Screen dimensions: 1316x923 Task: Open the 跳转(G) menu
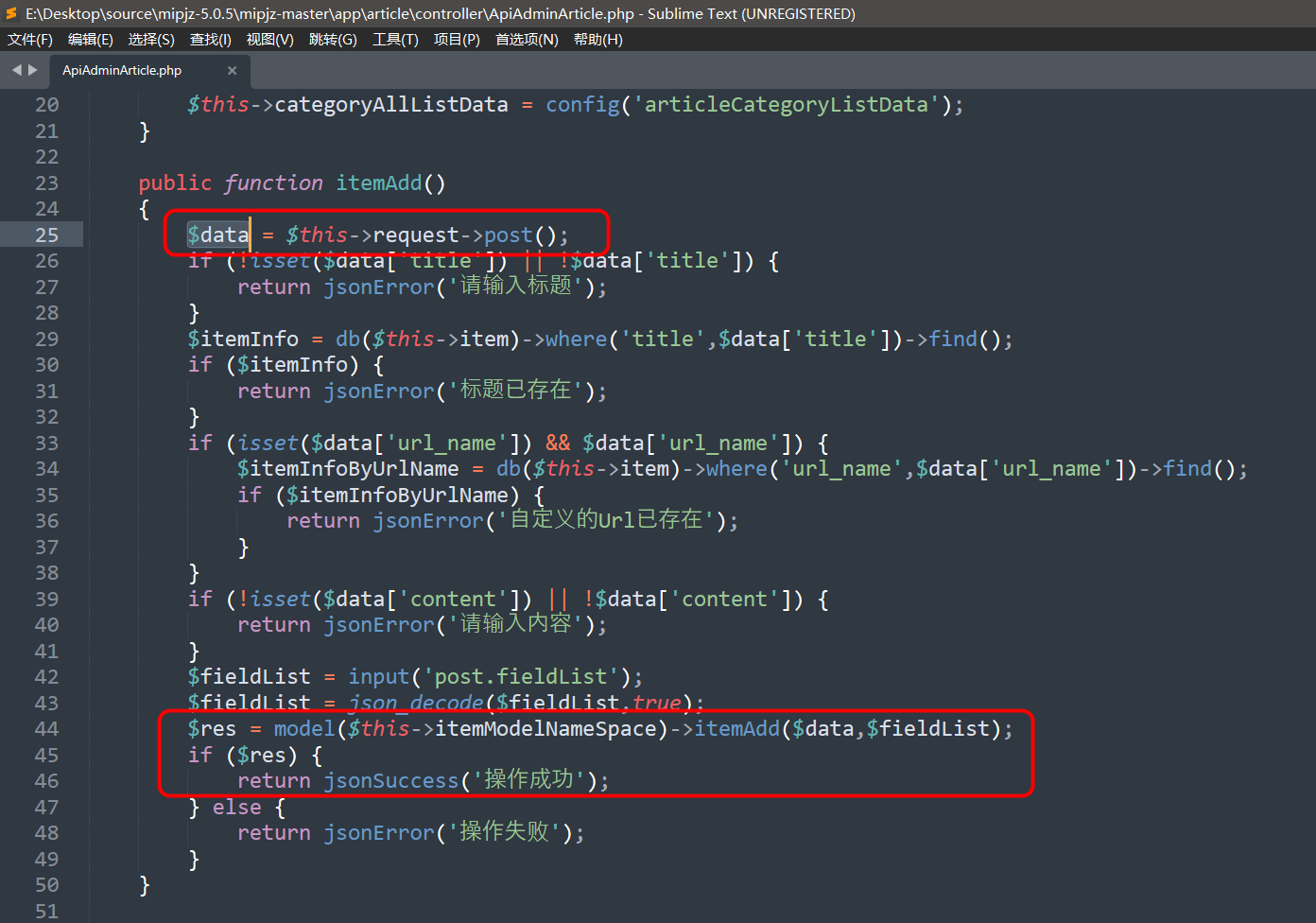(x=333, y=39)
